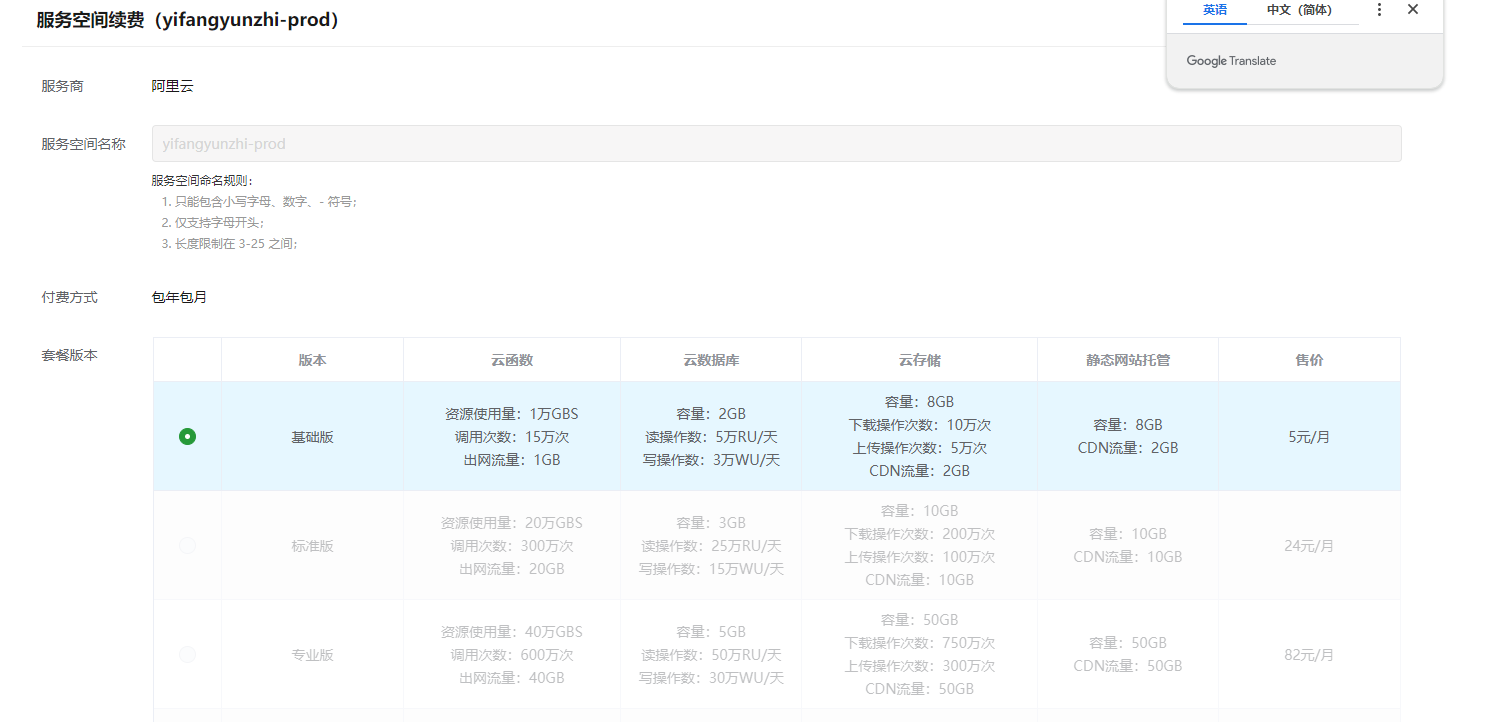Screen dimensions: 1500x722
Task: Click the 套餐版本 label
Action: 69,354
